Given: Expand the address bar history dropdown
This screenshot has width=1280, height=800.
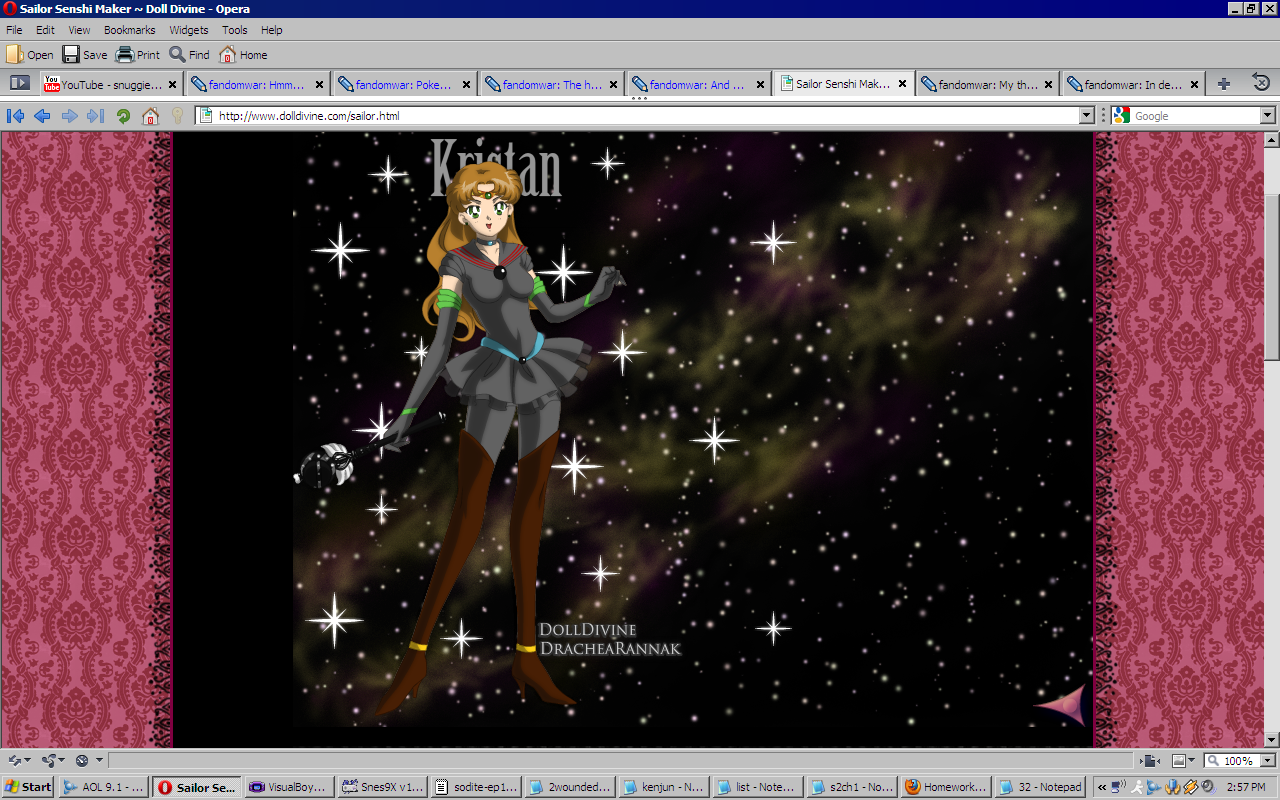Looking at the screenshot, I should [x=1087, y=116].
